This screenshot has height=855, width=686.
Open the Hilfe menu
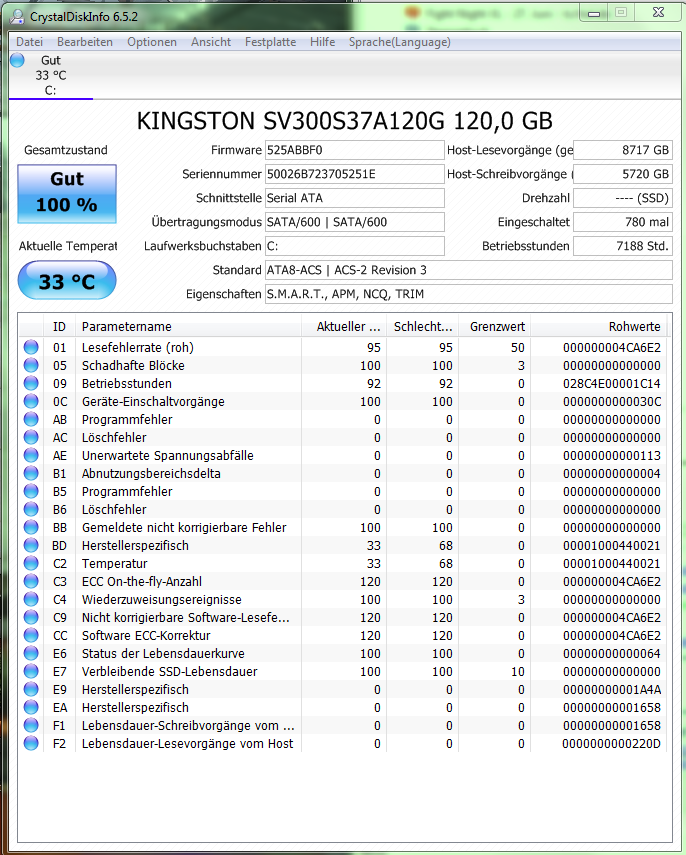tap(322, 42)
